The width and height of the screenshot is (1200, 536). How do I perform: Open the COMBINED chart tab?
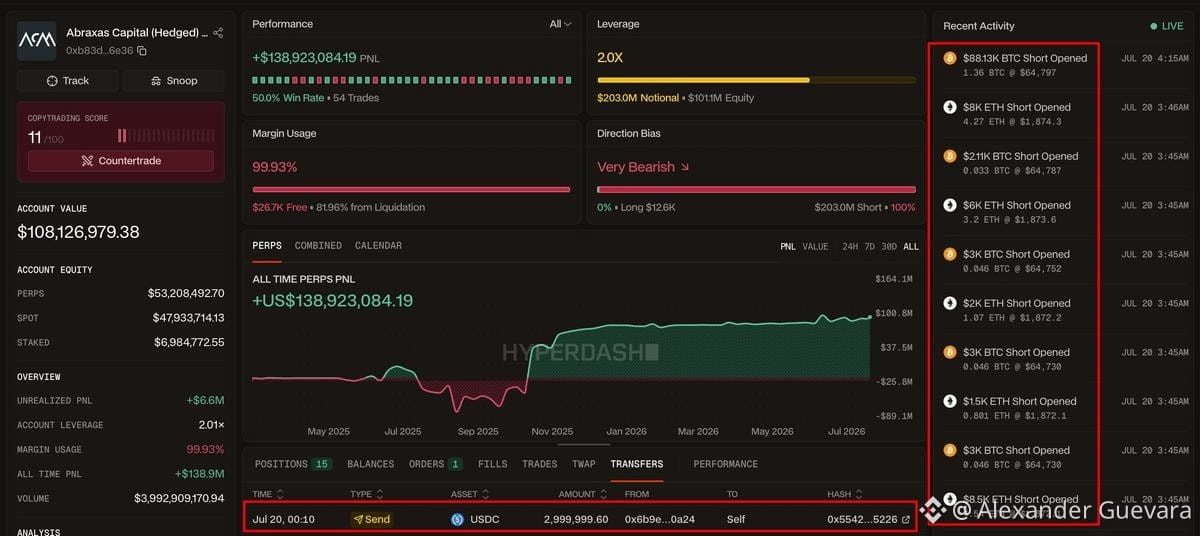318,246
